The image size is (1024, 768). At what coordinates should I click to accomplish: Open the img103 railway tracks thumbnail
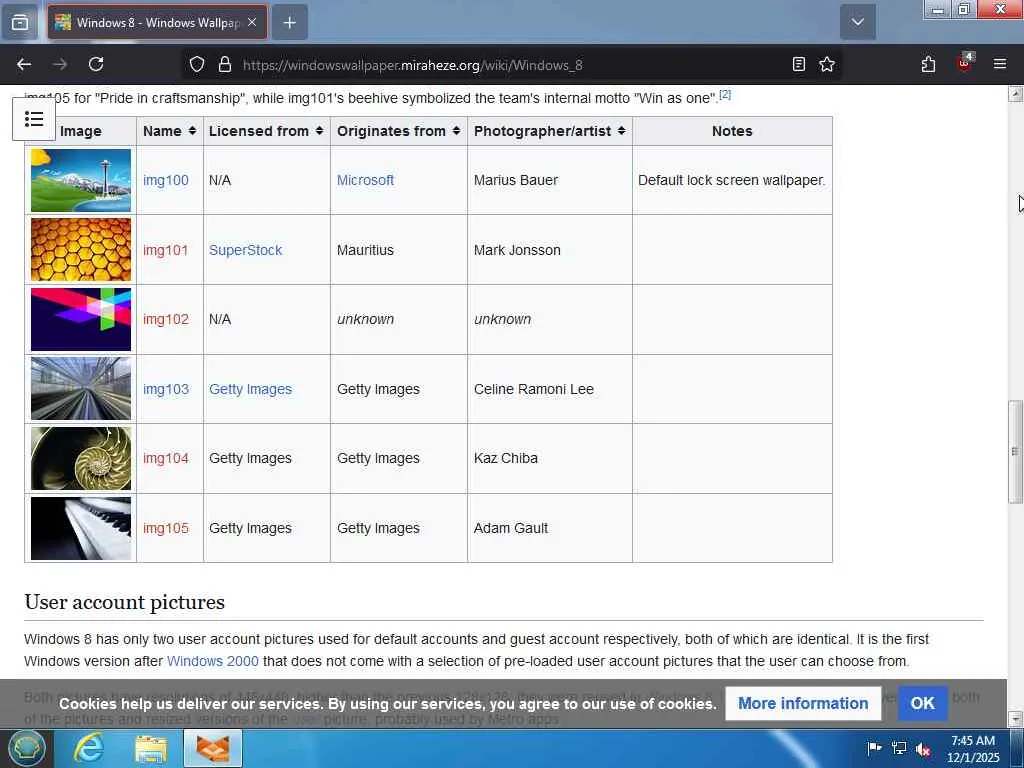tap(81, 389)
